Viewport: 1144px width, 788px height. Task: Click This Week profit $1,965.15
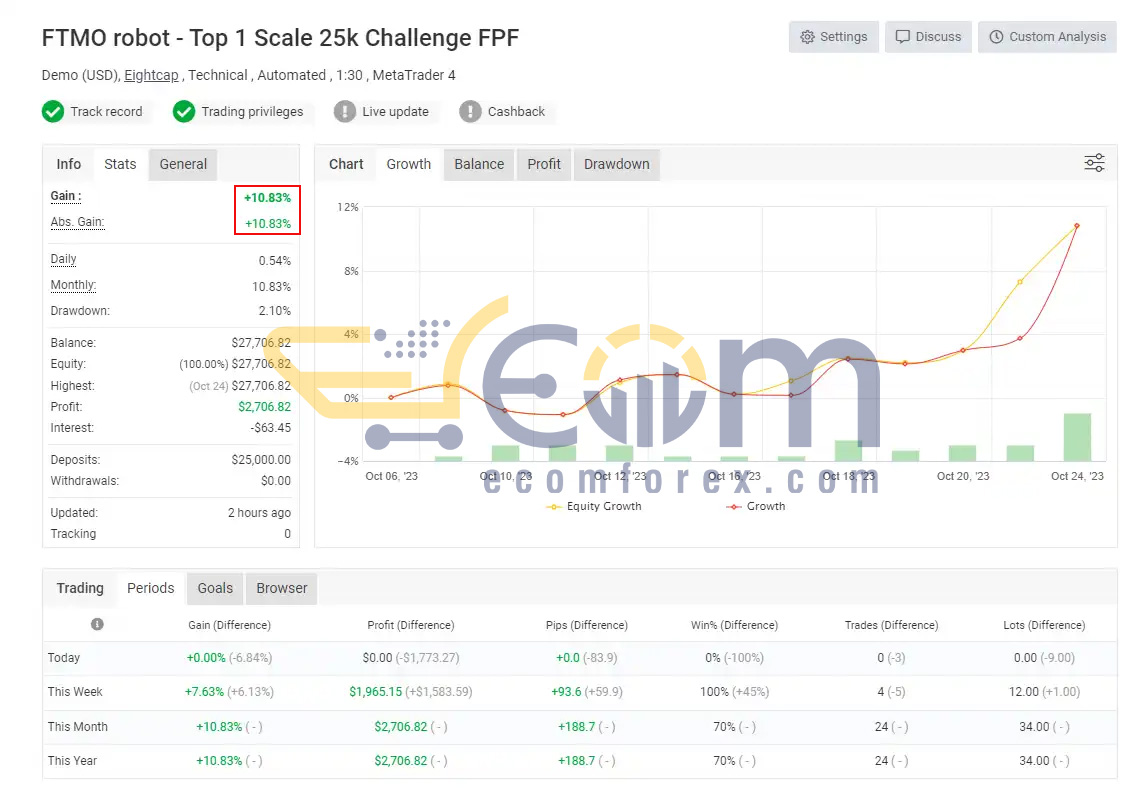375,692
